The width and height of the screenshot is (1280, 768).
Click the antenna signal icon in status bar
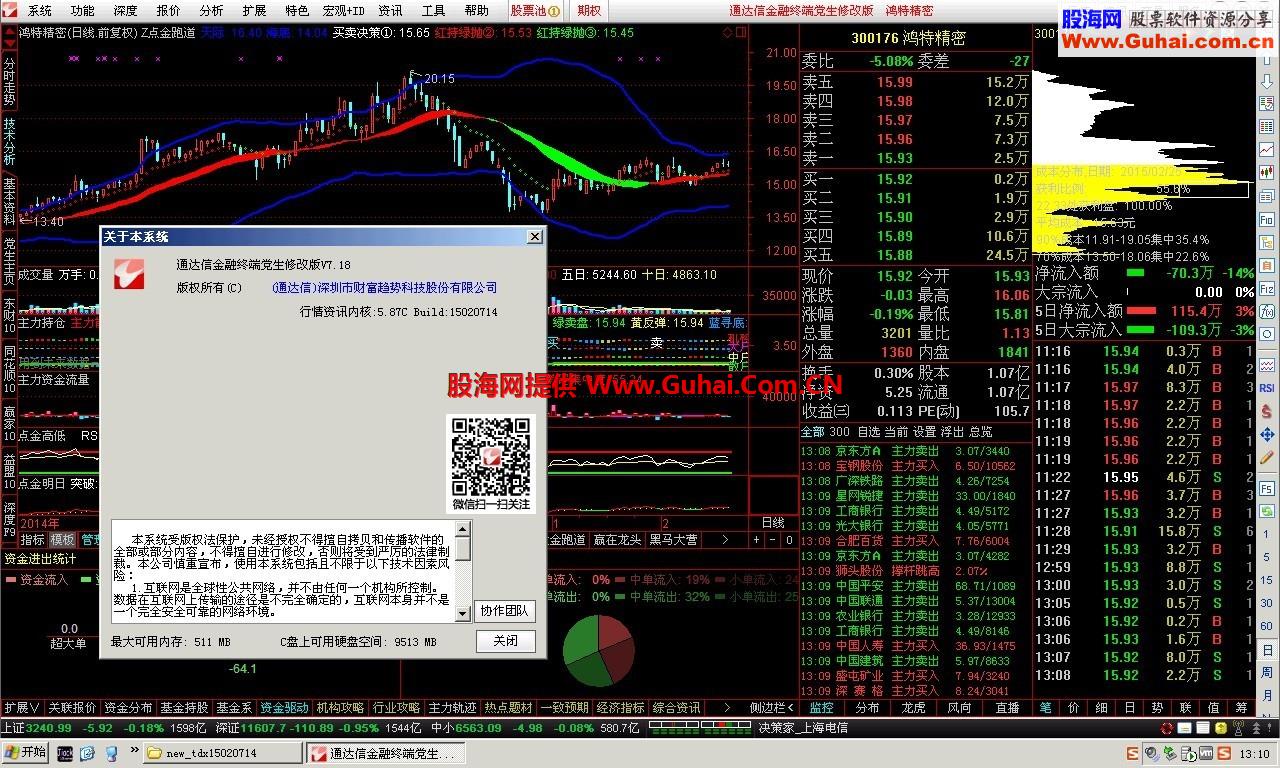click(1238, 728)
